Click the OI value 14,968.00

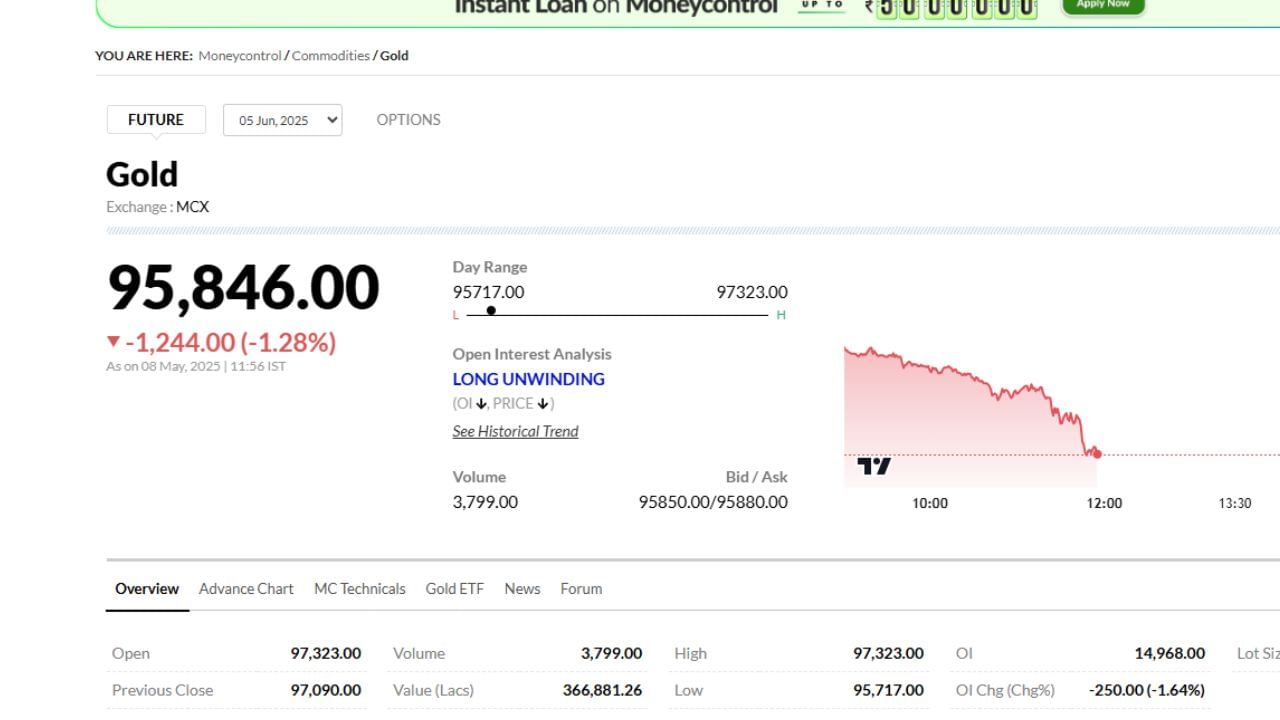click(1170, 653)
